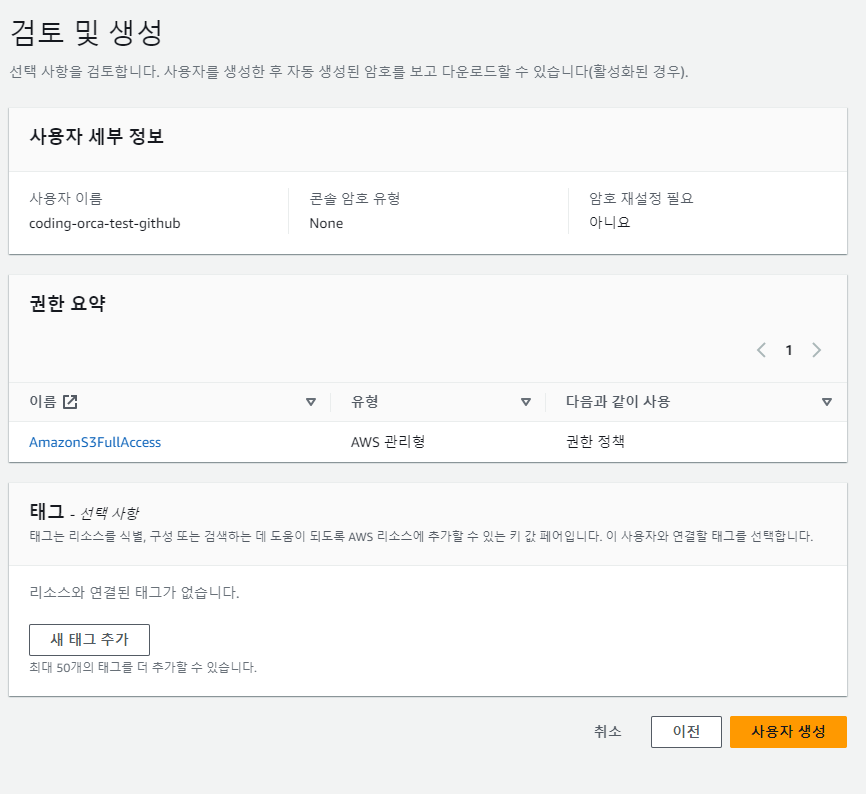Open the AmazonS3FullAccess policy link
This screenshot has height=794, width=866.
(x=95, y=442)
